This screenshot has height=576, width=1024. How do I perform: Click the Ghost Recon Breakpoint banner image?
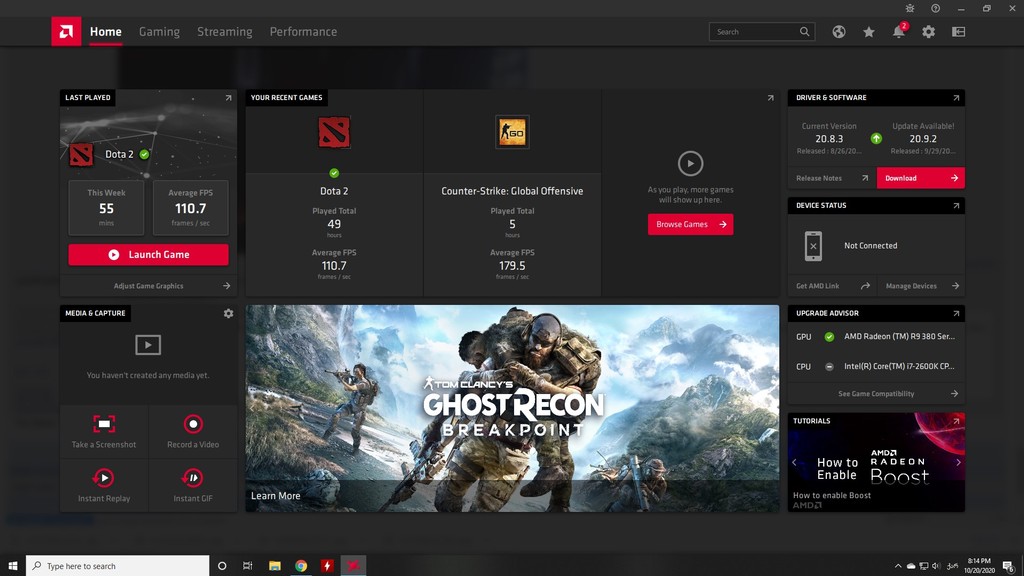512,408
